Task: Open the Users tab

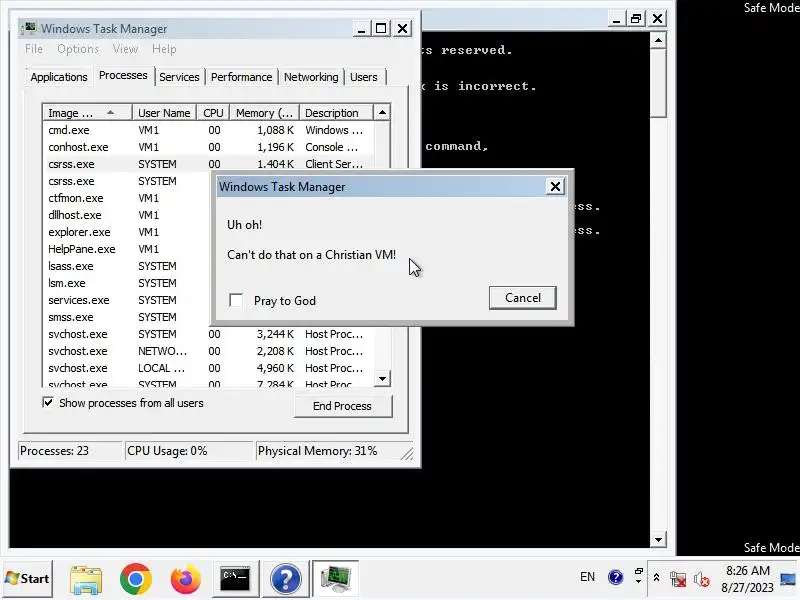Action: [364, 77]
